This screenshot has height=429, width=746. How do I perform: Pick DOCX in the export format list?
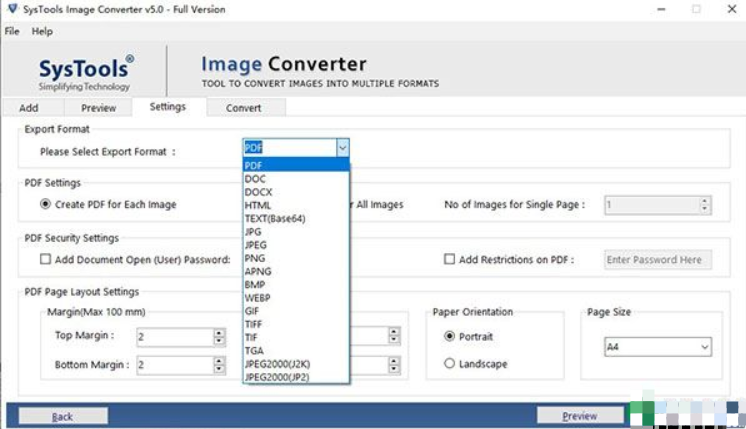pos(296,192)
